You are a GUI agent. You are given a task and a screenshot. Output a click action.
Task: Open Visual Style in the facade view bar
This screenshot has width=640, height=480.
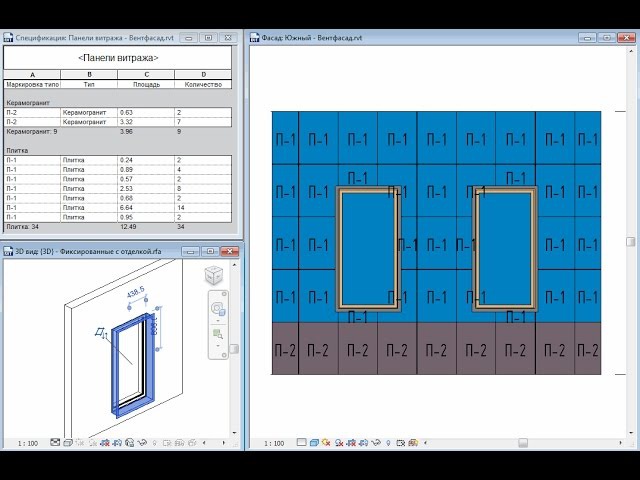(x=314, y=443)
